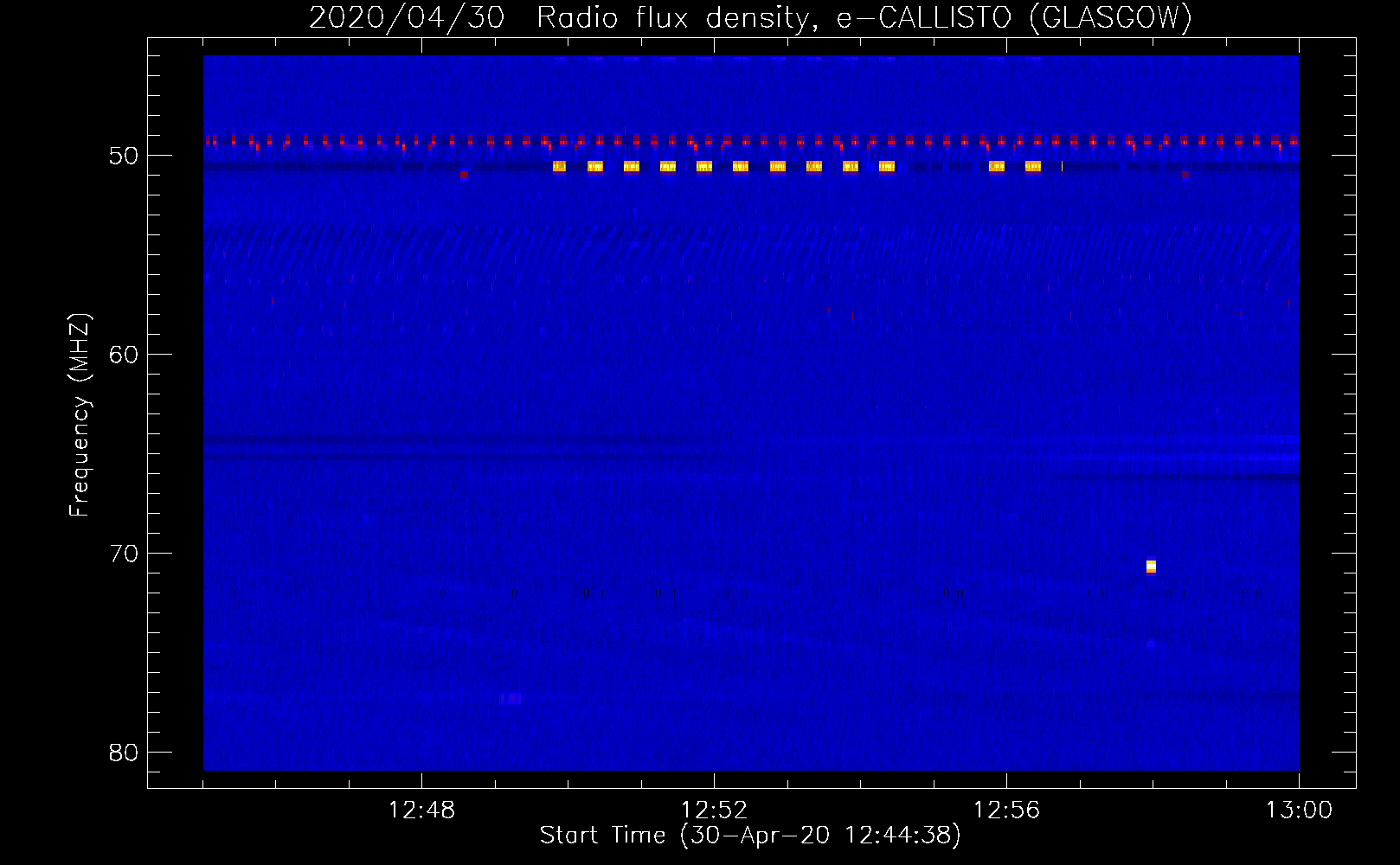
Task: Click the date 2020/04/30 in the title
Action: coord(407,17)
